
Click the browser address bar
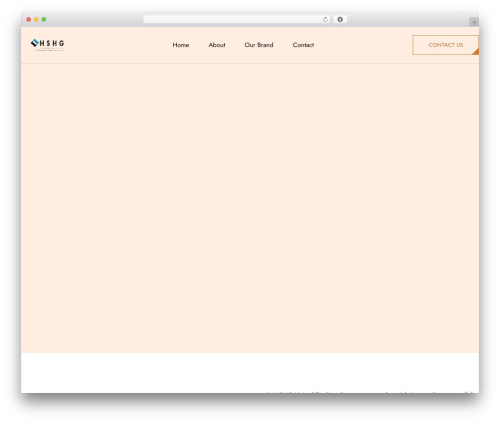236,19
